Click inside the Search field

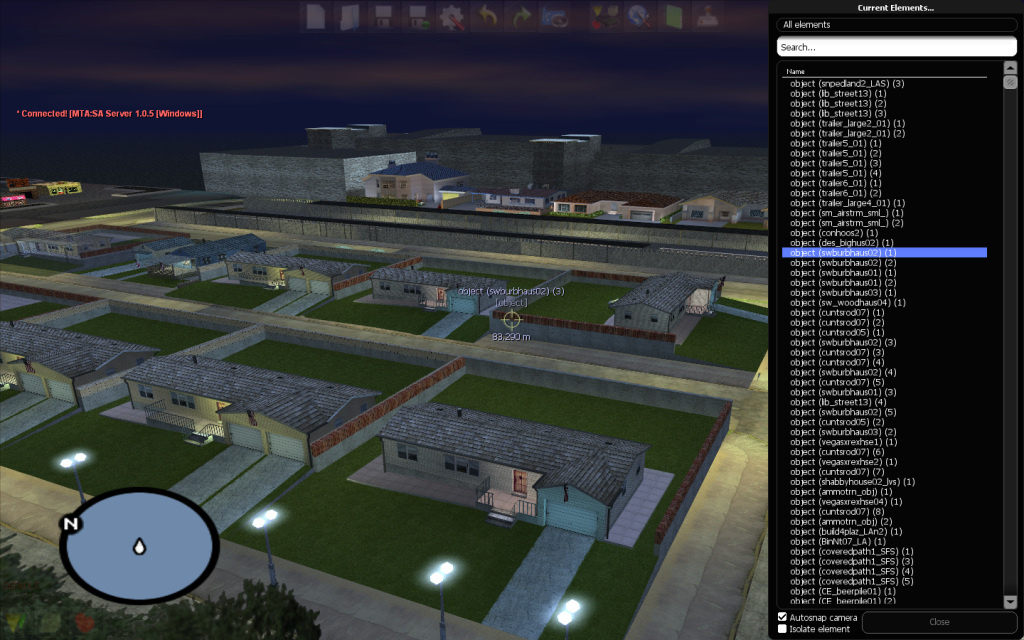(x=895, y=46)
